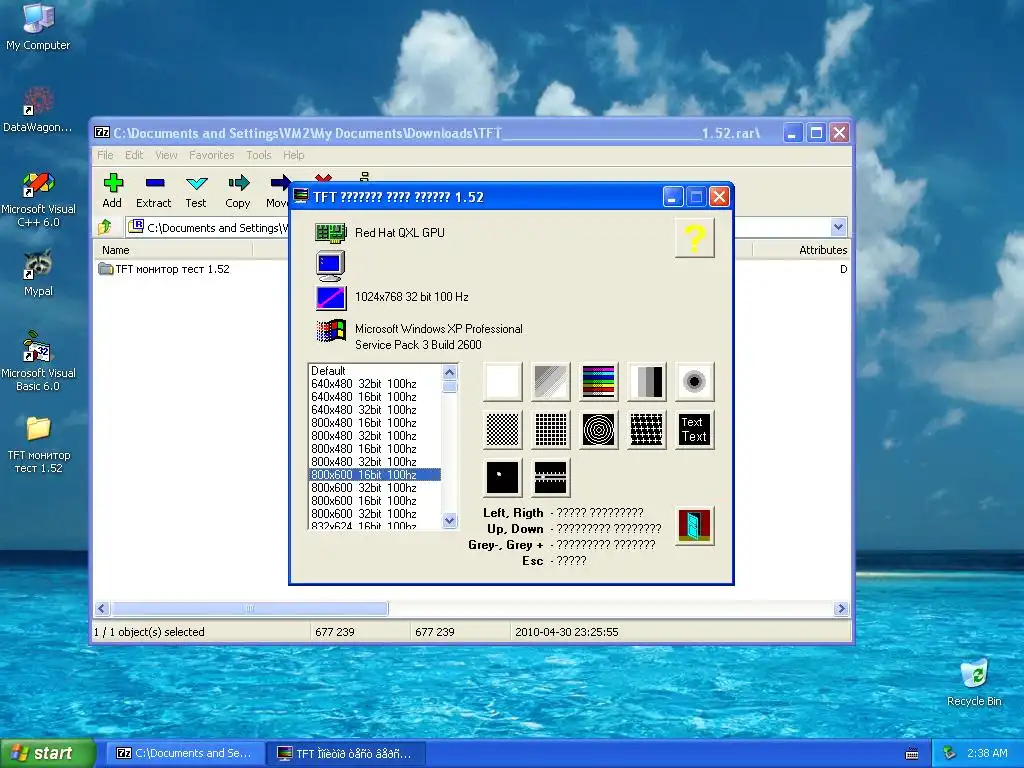Click the monitor icon in TFT window

pyautogui.click(x=330, y=265)
